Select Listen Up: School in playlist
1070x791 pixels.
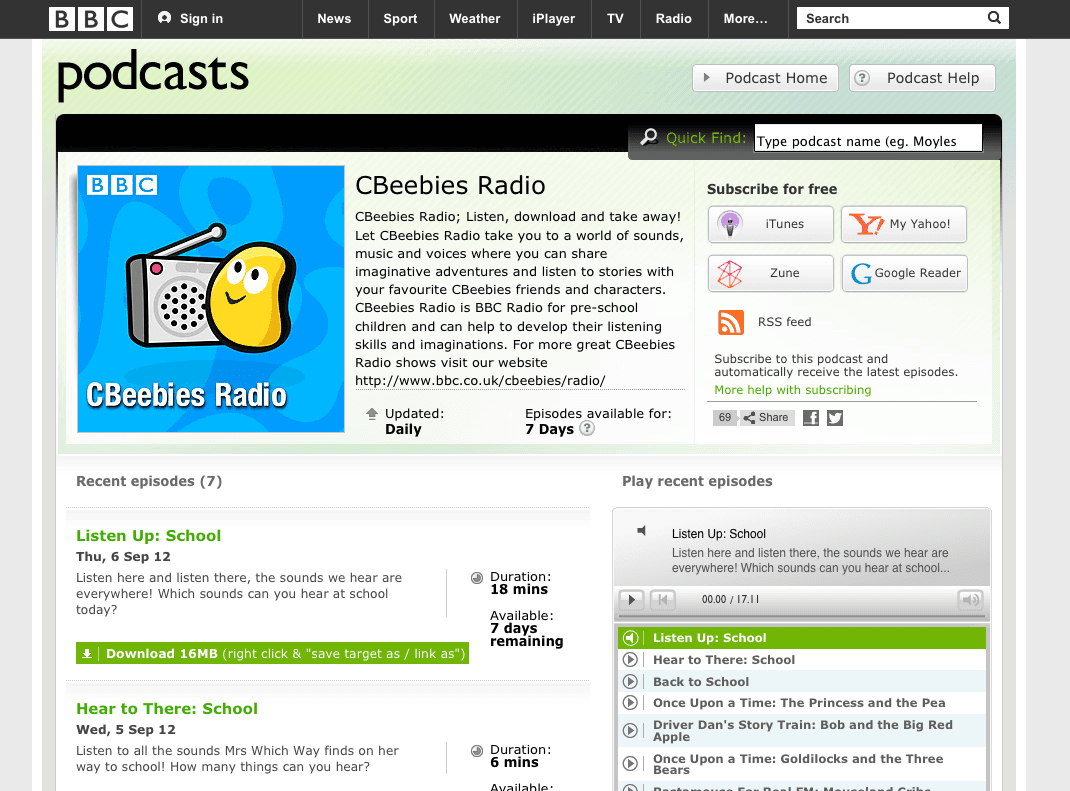pos(802,637)
